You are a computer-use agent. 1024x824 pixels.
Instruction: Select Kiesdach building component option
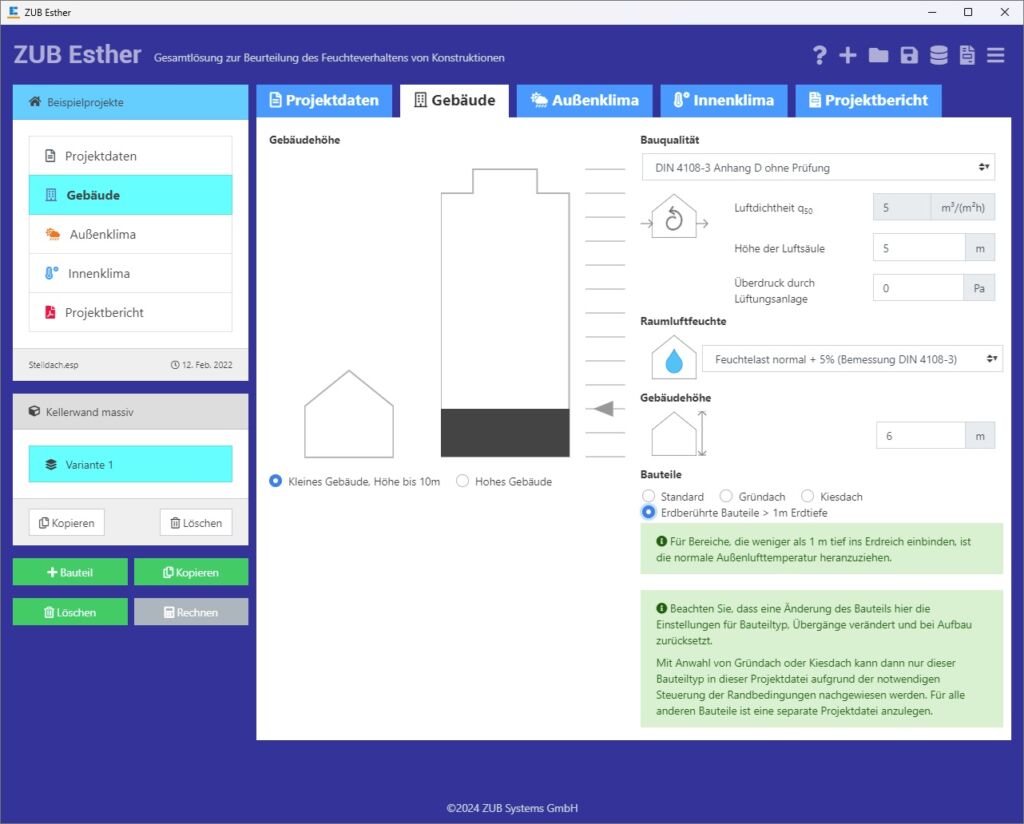point(808,496)
